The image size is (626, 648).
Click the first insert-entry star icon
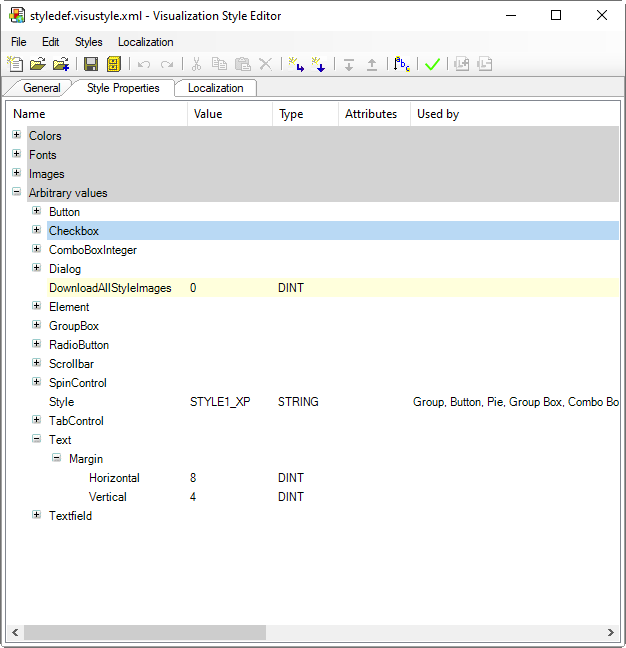coord(297,64)
